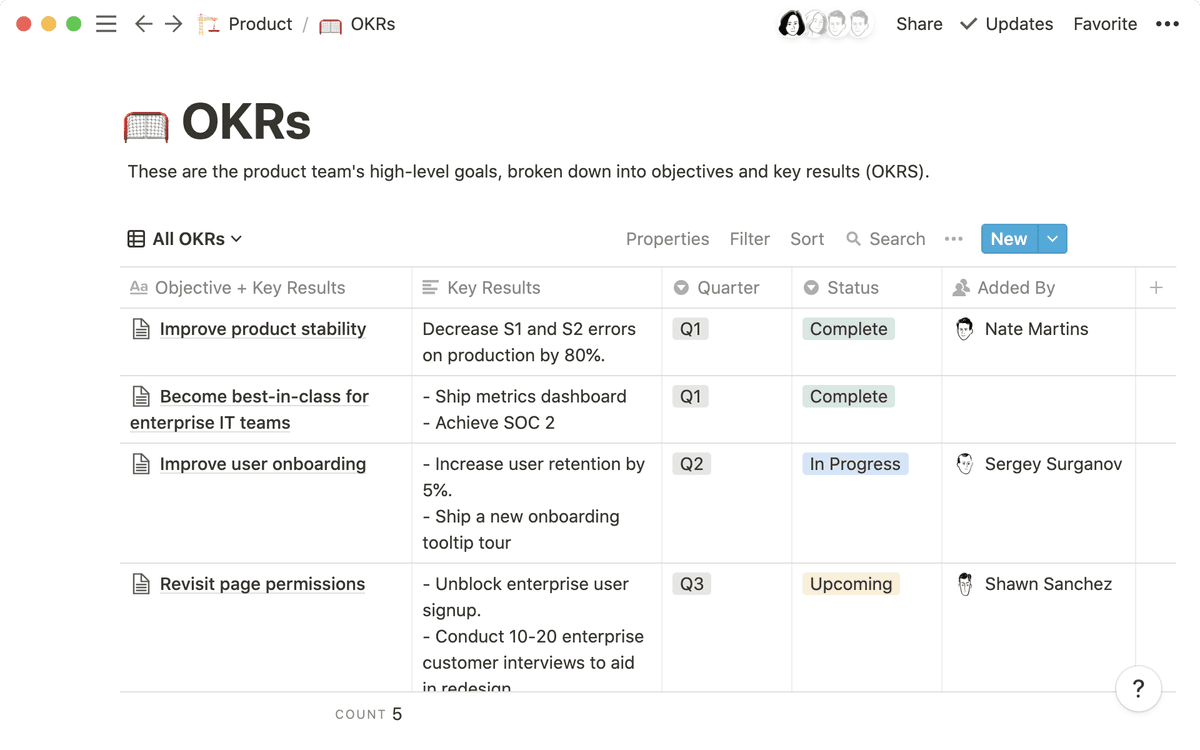Click the first collaborator avatar with dark hair
1200x750 pixels.
click(x=791, y=24)
